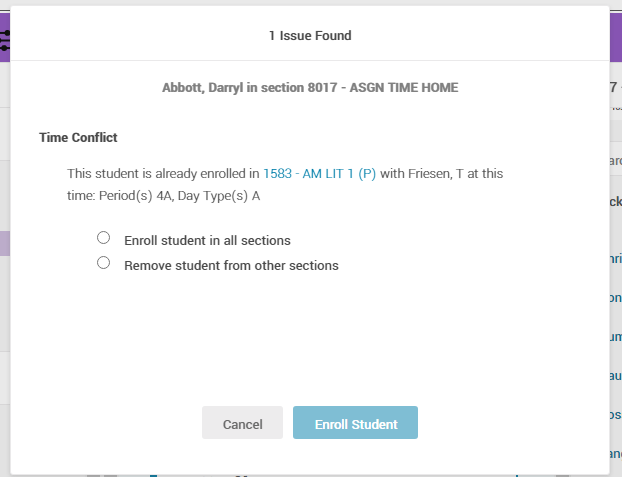Screen dimensions: 622x477
Task: Select the "Remove student from other sections" radio button
Action: pos(103,263)
